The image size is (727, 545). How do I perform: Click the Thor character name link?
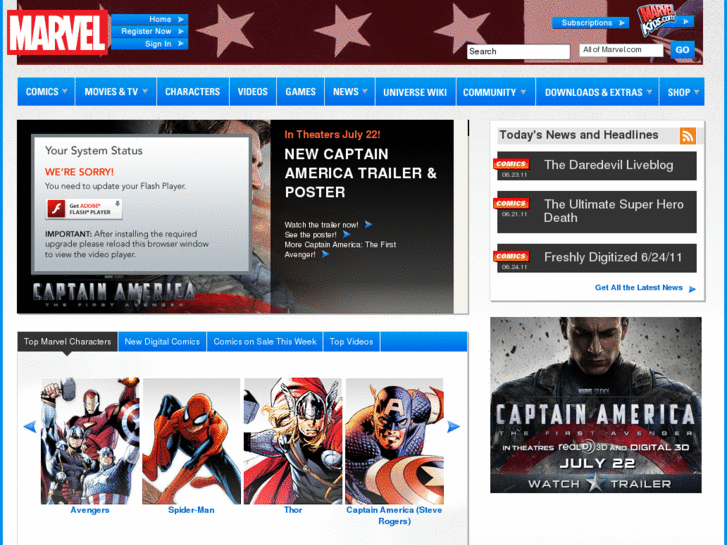[293, 510]
